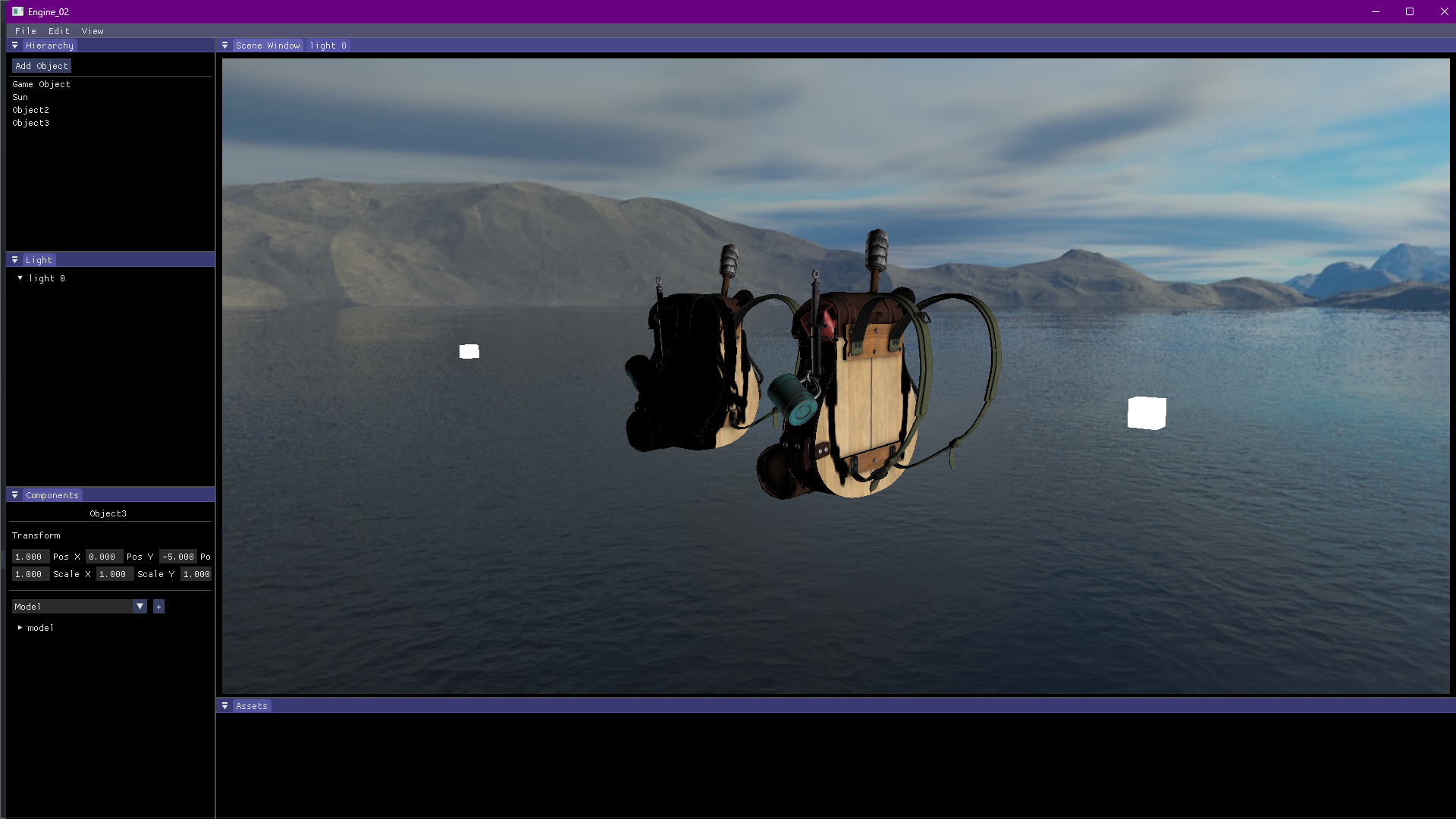This screenshot has width=1456, height=819.
Task: Click the 'Transform' label in Components
Action: [x=36, y=535]
